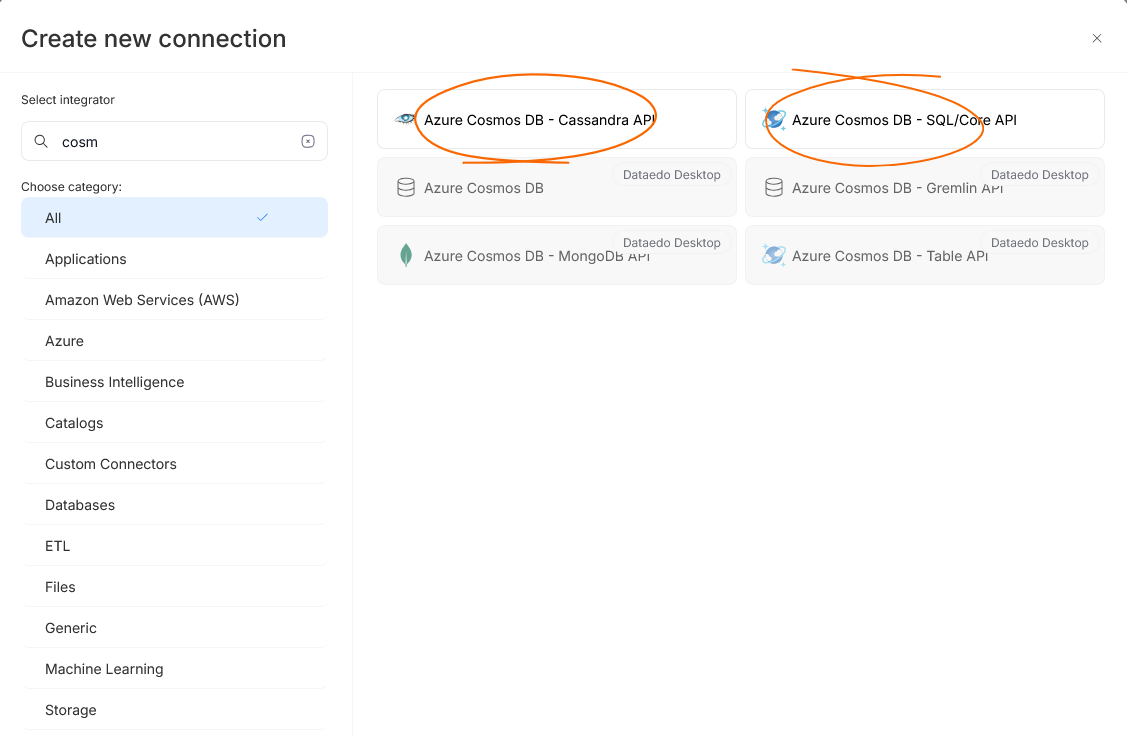Click Dataedo Desktop badge on MongoDB API card
This screenshot has height=744, width=1127.
point(671,242)
